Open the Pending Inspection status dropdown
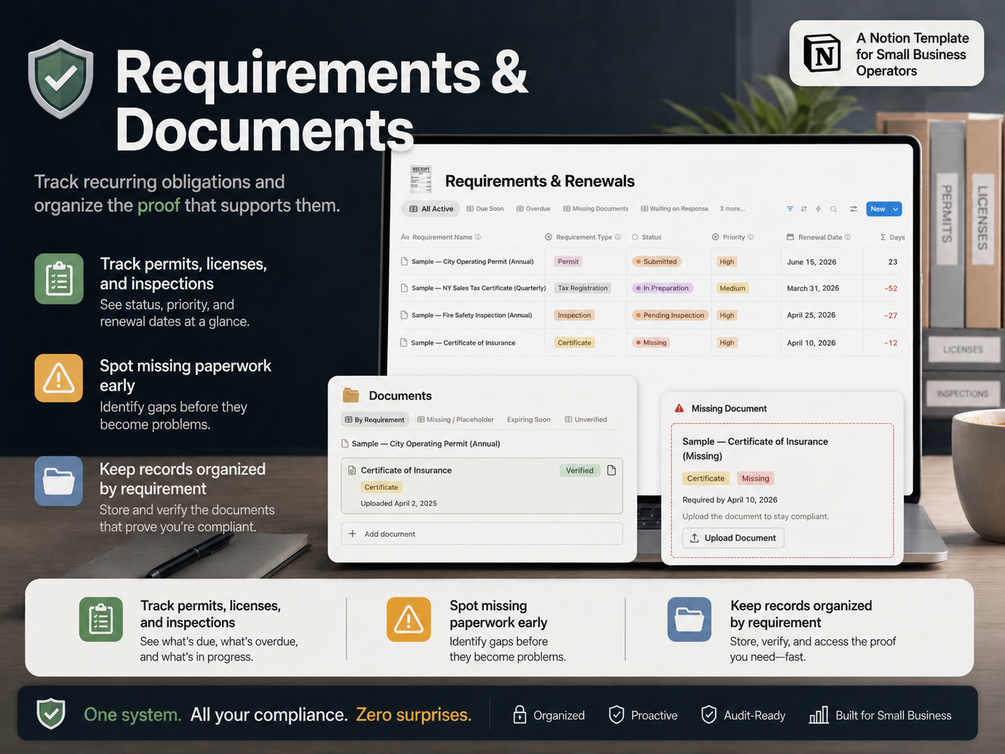 point(670,315)
